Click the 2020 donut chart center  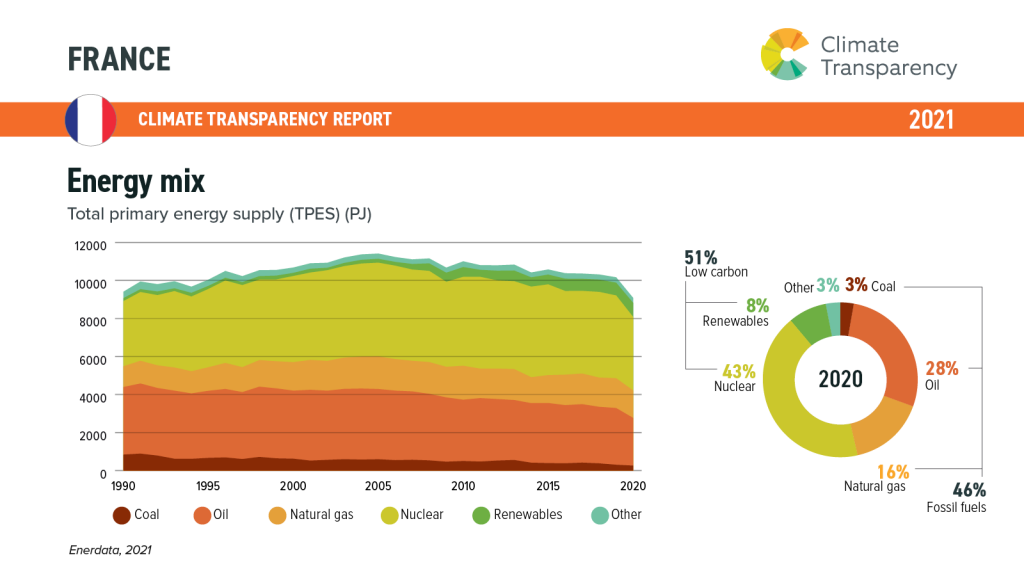pos(840,379)
